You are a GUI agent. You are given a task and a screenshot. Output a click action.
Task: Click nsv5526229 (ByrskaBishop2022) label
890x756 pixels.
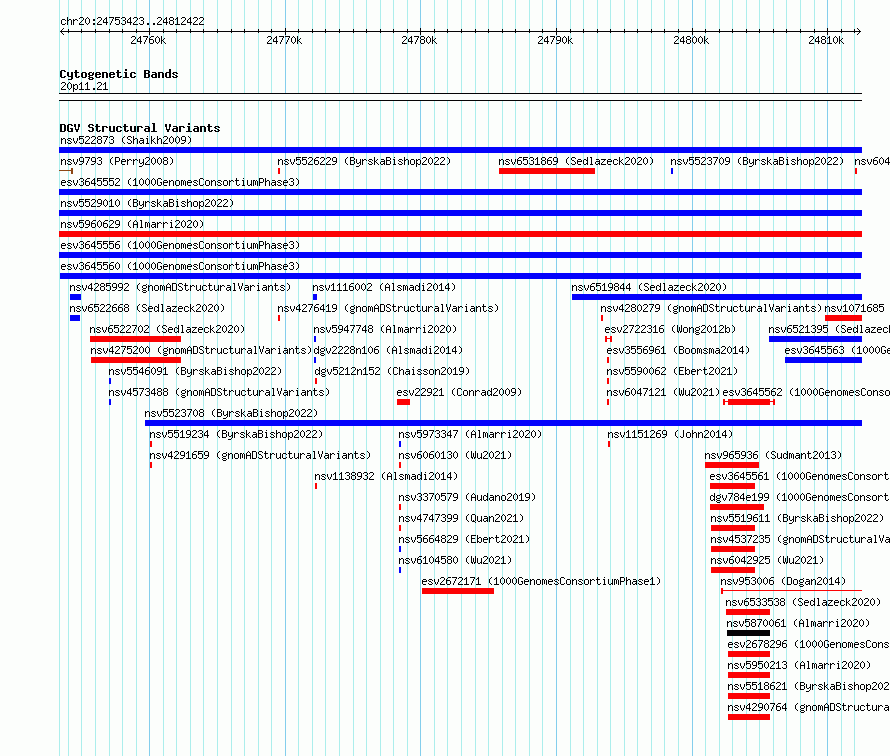point(364,161)
